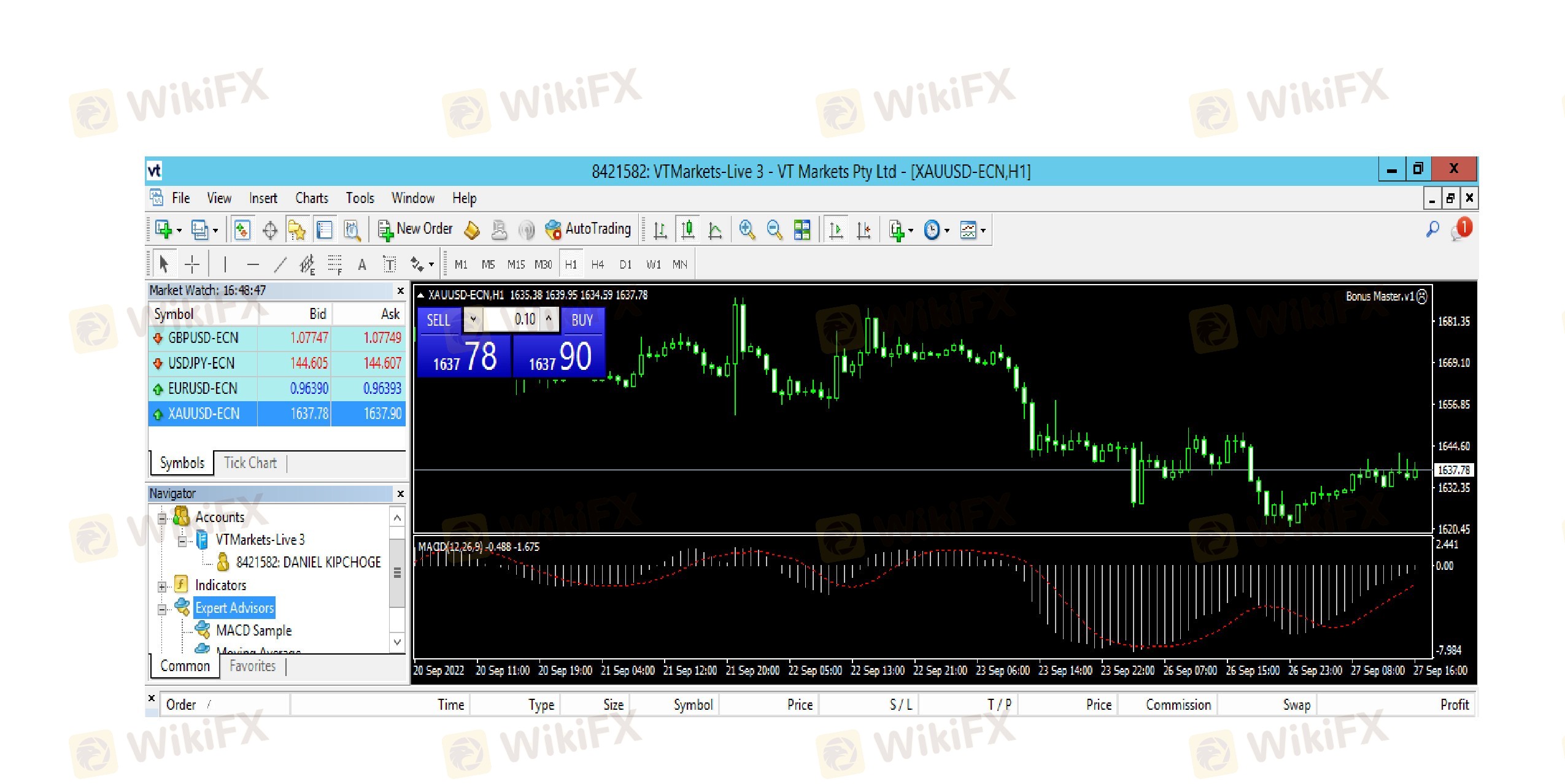This screenshot has width=1565, height=784.
Task: Select the horizontal line drawing tool
Action: [253, 264]
